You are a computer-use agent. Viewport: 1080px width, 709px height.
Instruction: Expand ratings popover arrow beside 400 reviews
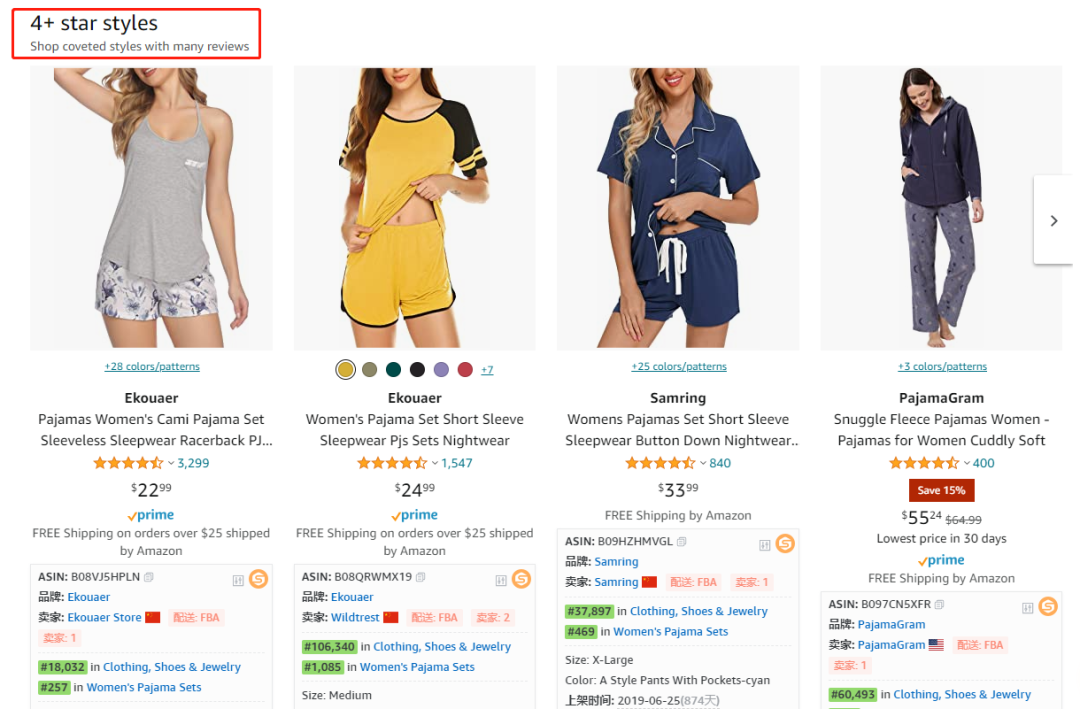[967, 463]
